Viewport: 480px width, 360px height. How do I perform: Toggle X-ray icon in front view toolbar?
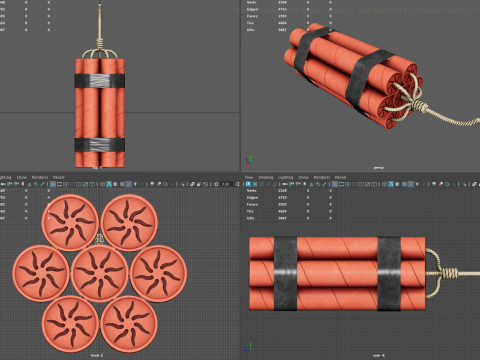point(192,184)
